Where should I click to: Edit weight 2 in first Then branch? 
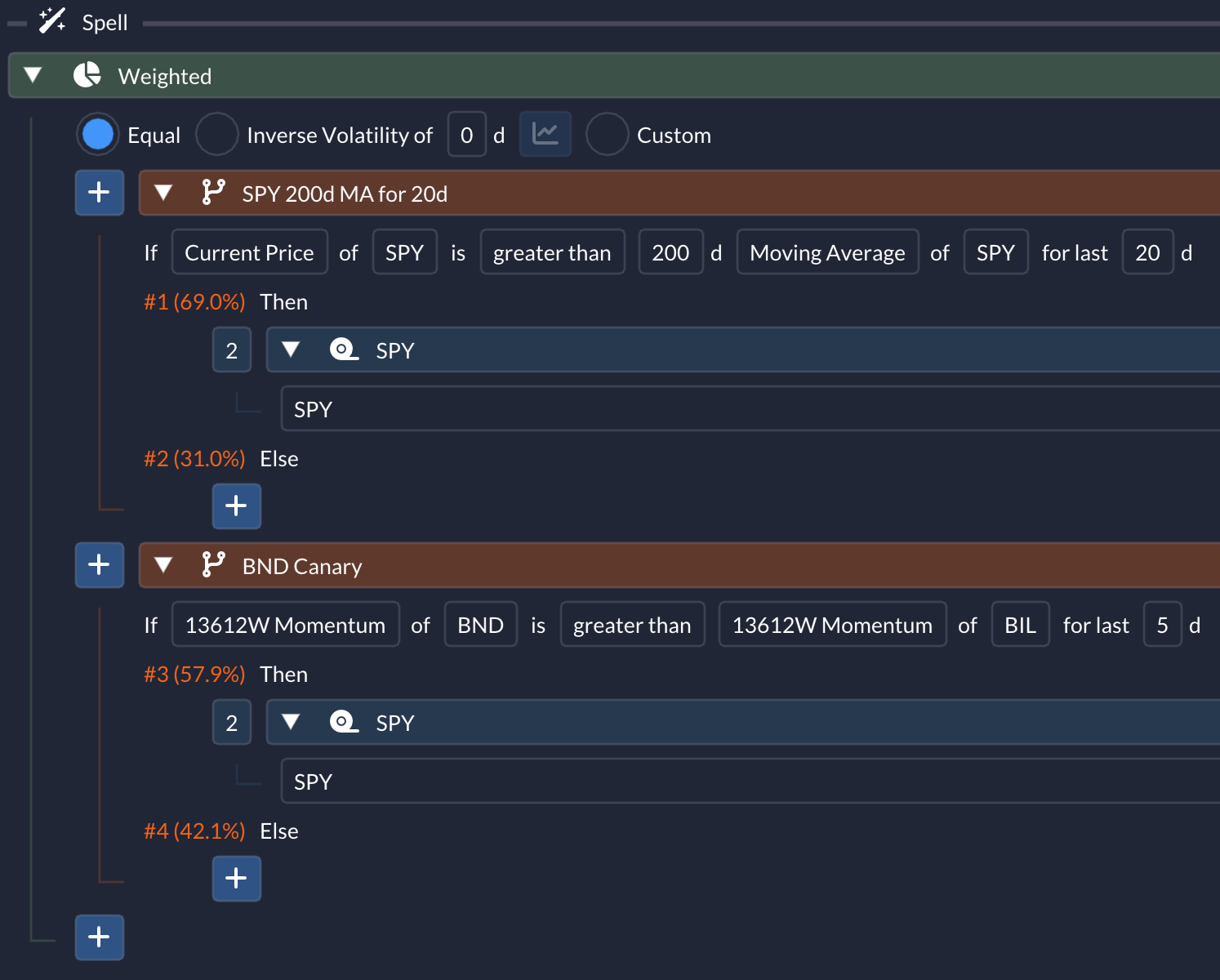pos(232,350)
